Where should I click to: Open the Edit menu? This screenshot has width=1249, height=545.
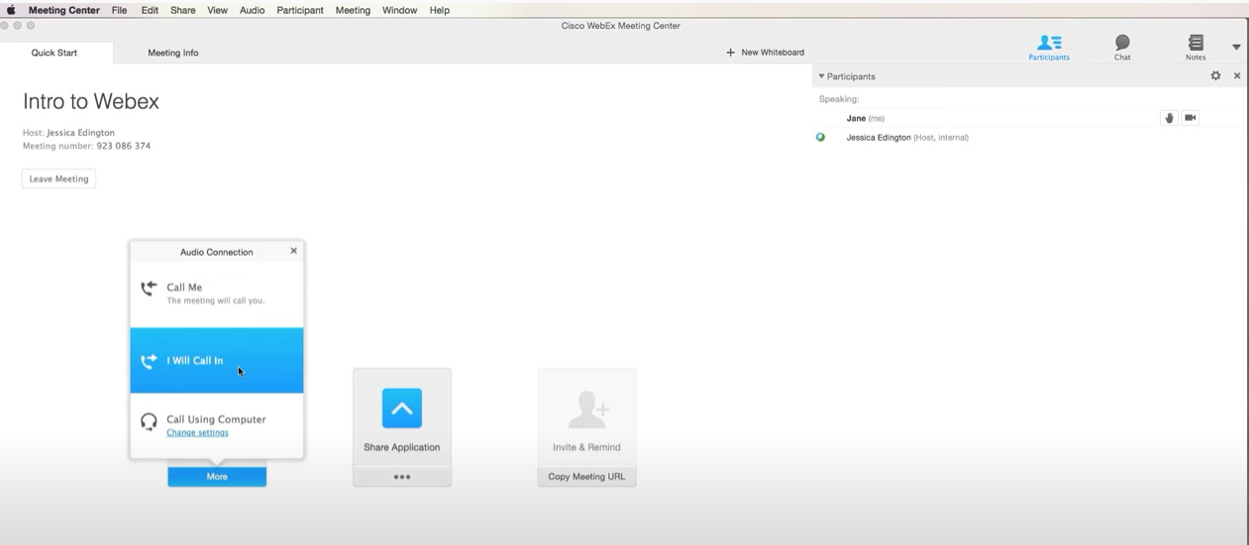click(x=150, y=10)
